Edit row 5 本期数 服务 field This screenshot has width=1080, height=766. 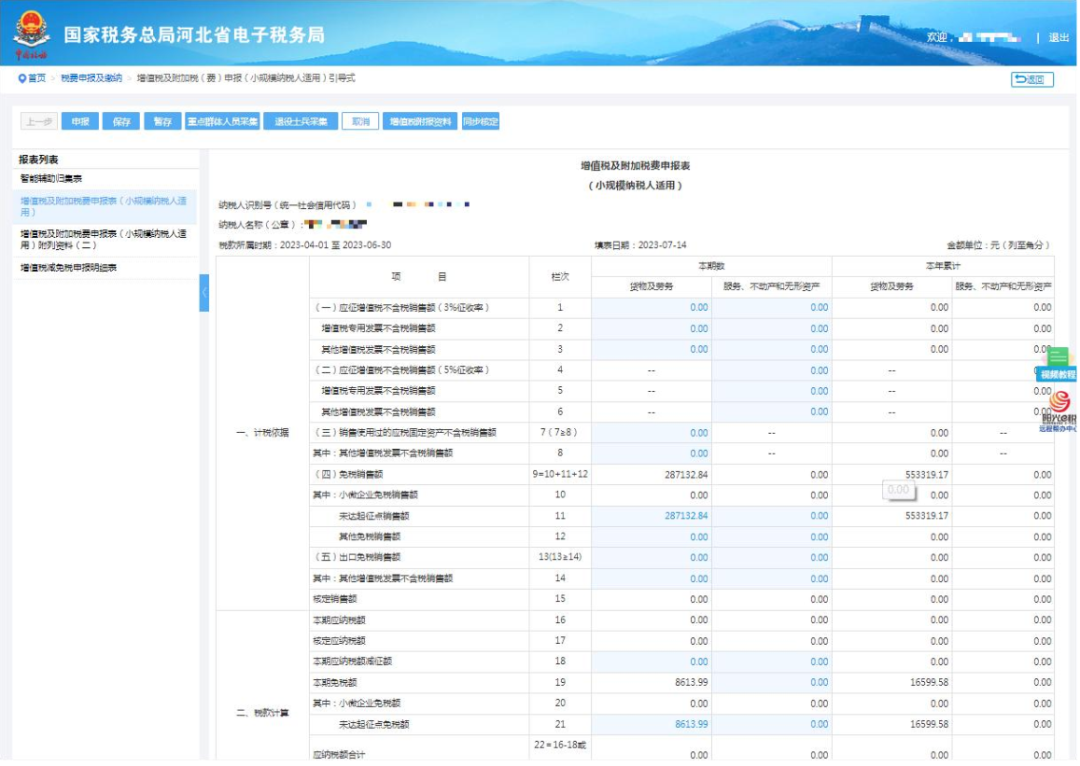click(773, 392)
